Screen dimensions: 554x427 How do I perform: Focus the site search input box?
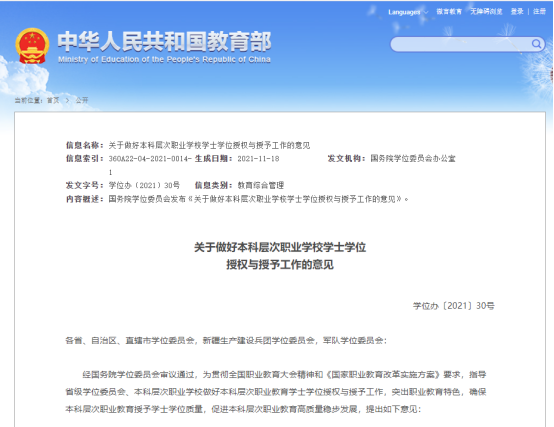[461, 45]
